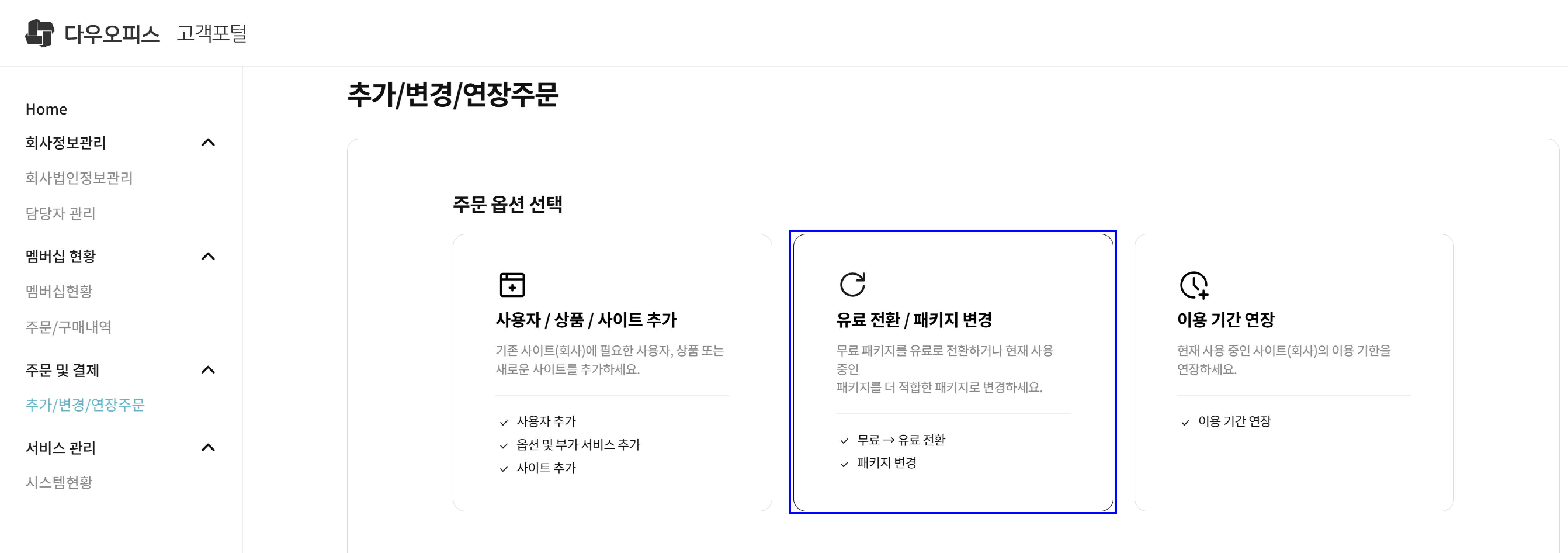Viewport: 1568px width, 553px height.
Task: Select 추가/변경/연장주문 sidebar link
Action: coord(85,405)
